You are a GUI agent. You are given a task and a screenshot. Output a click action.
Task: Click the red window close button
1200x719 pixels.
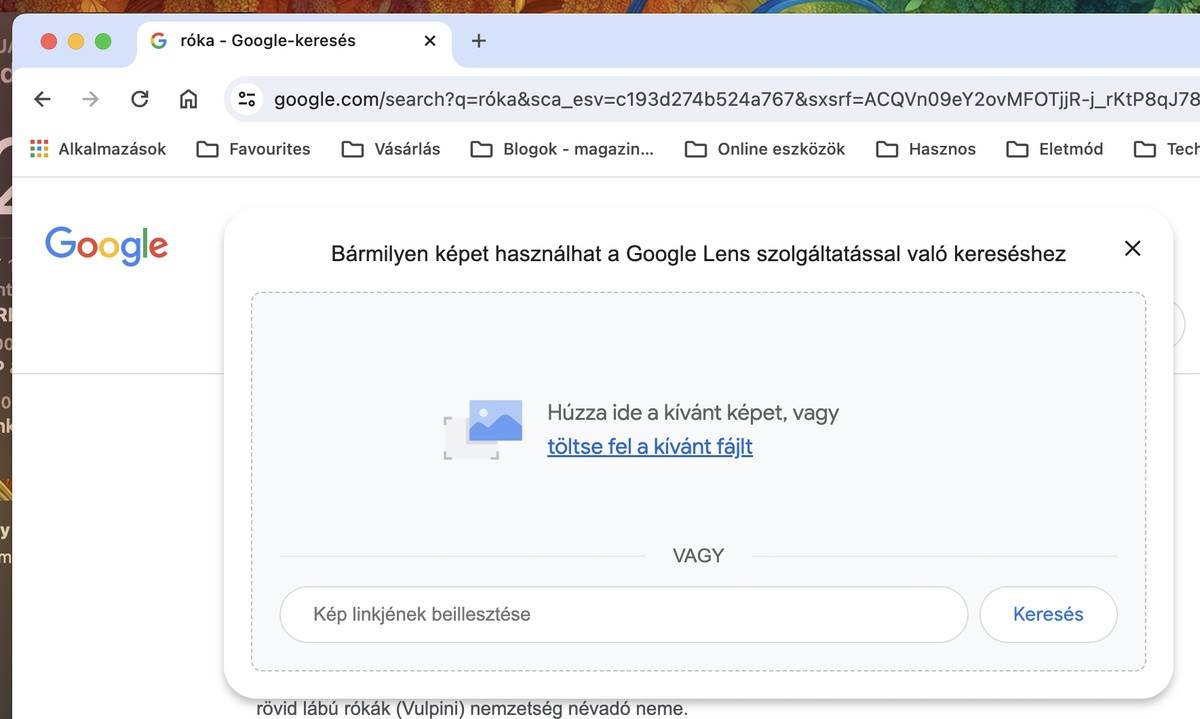(49, 41)
